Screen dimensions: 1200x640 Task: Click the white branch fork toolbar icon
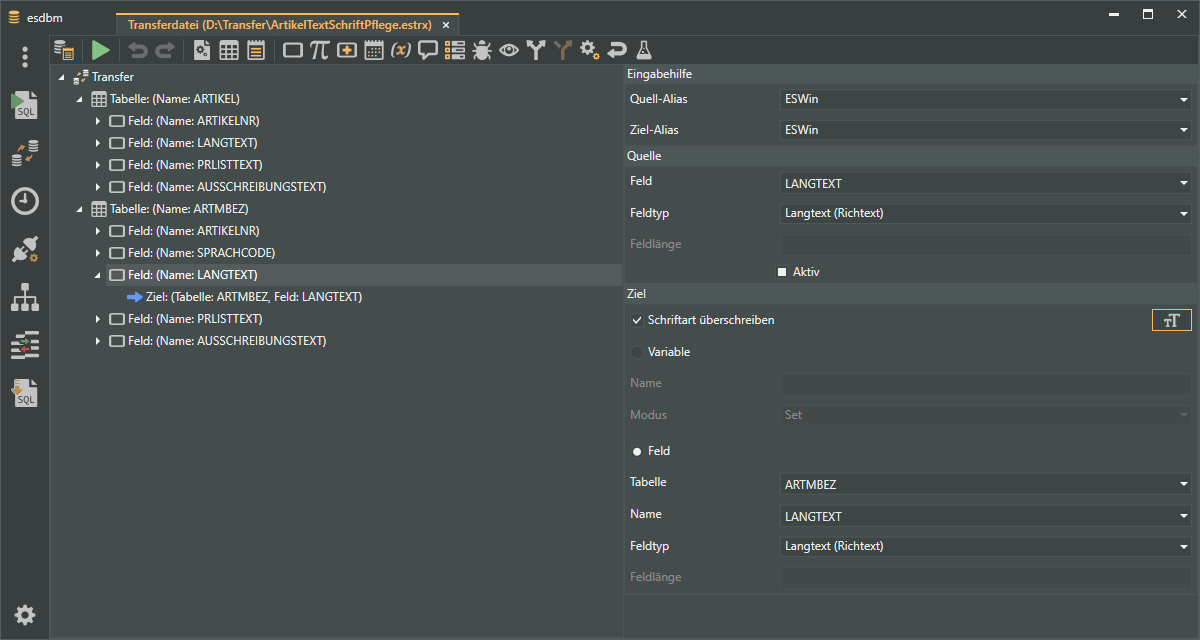(536, 50)
